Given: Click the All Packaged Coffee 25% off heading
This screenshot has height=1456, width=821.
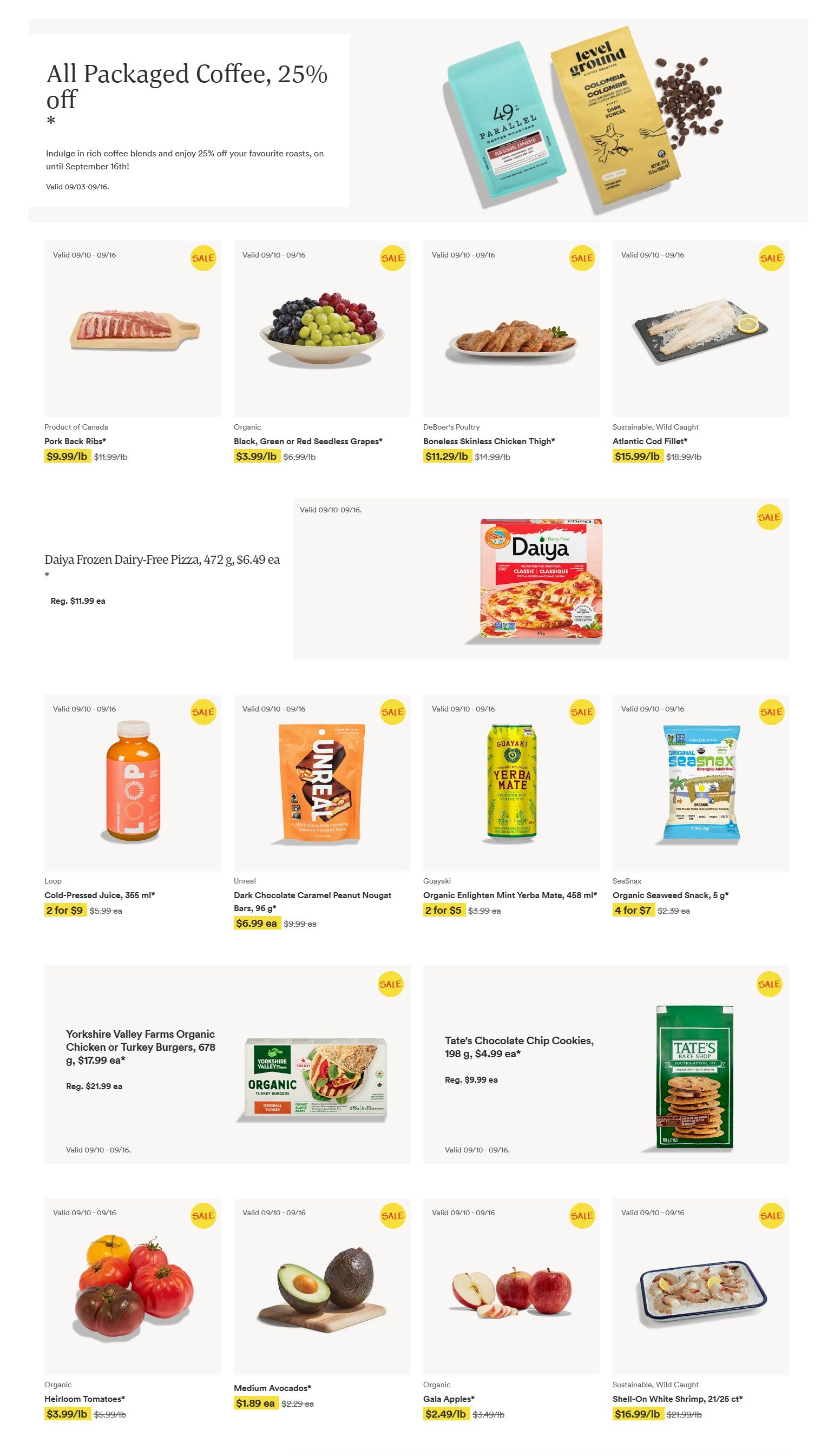Looking at the screenshot, I should 186,87.
